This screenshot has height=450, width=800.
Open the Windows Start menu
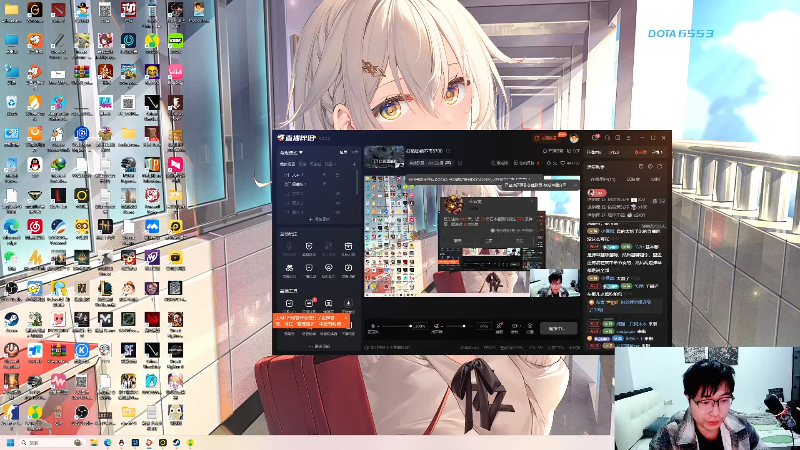coord(10,442)
